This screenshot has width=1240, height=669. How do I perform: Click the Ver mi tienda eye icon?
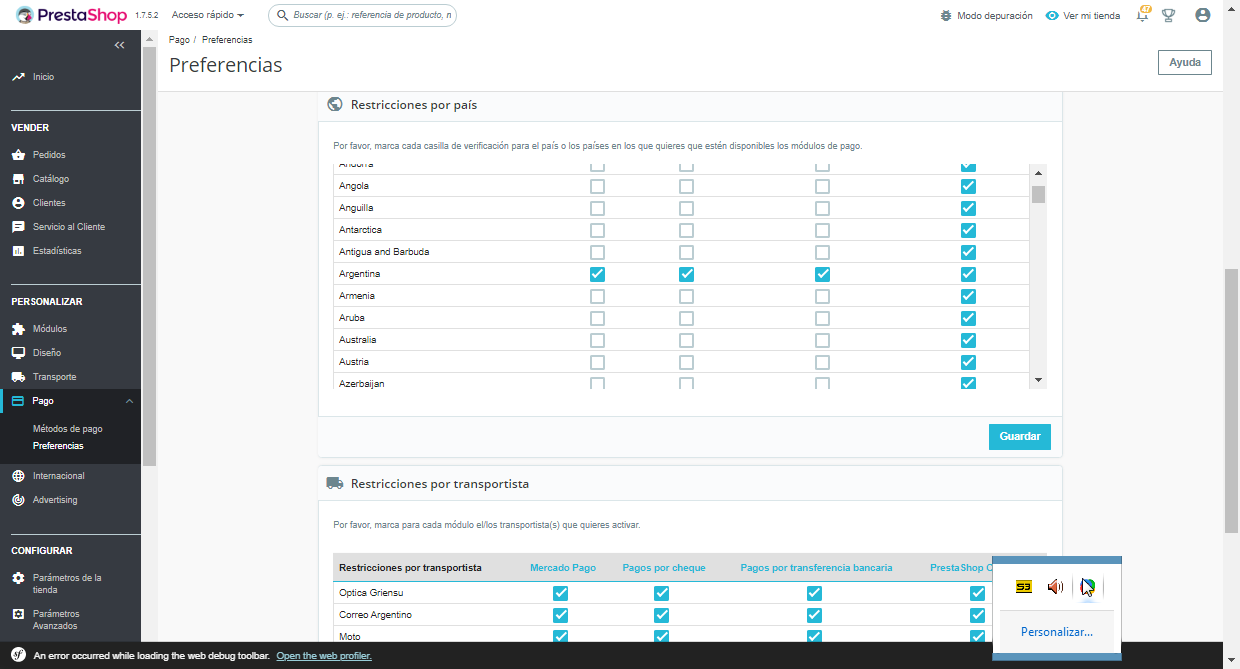pyautogui.click(x=1052, y=16)
